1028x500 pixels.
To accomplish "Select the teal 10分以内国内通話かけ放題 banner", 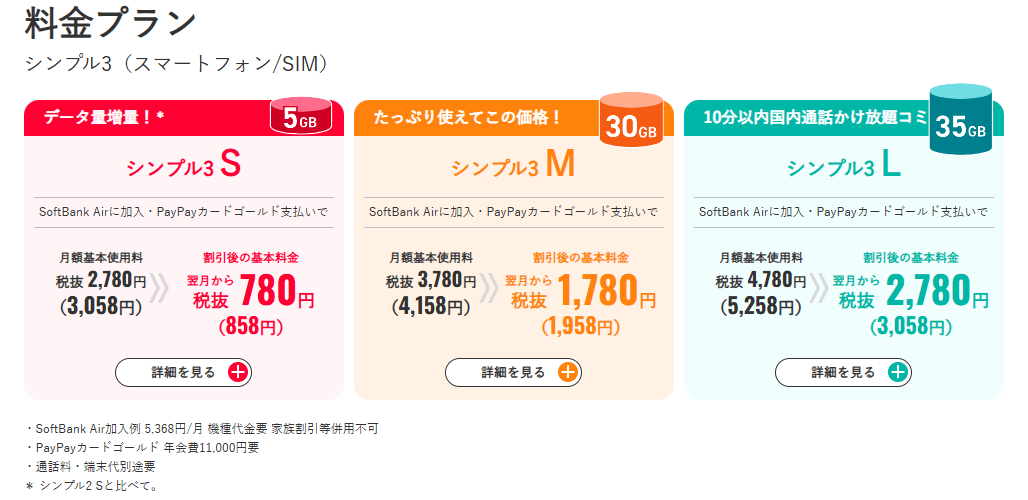I will click(x=800, y=117).
